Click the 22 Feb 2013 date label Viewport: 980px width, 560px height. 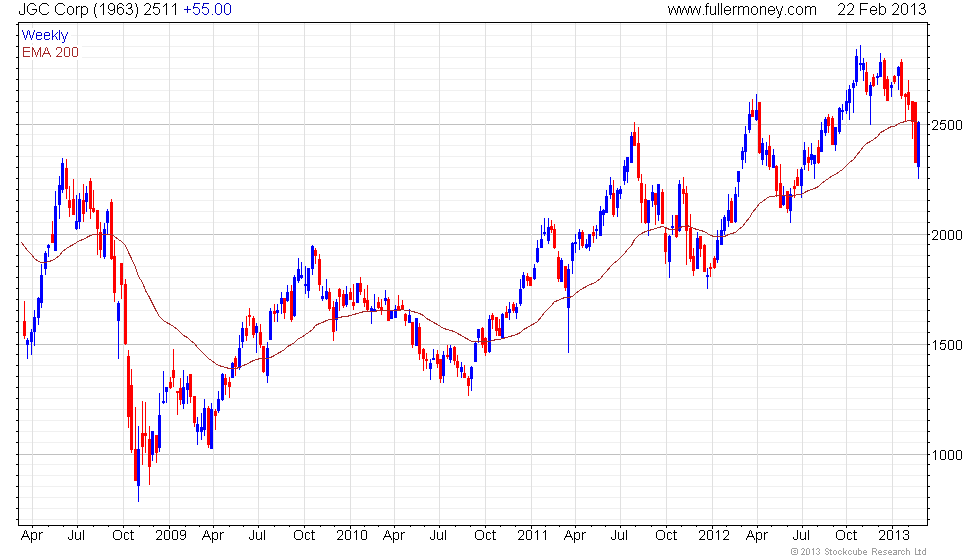[x=881, y=9]
